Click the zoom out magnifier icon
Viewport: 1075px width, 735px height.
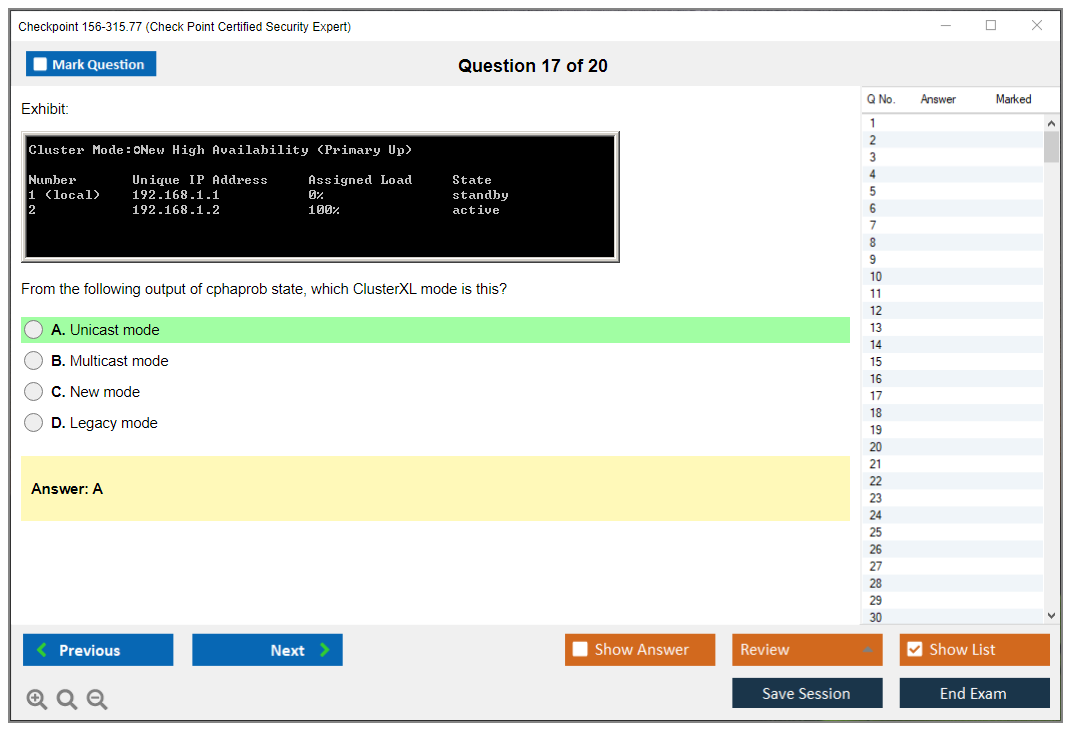pyautogui.click(x=97, y=700)
